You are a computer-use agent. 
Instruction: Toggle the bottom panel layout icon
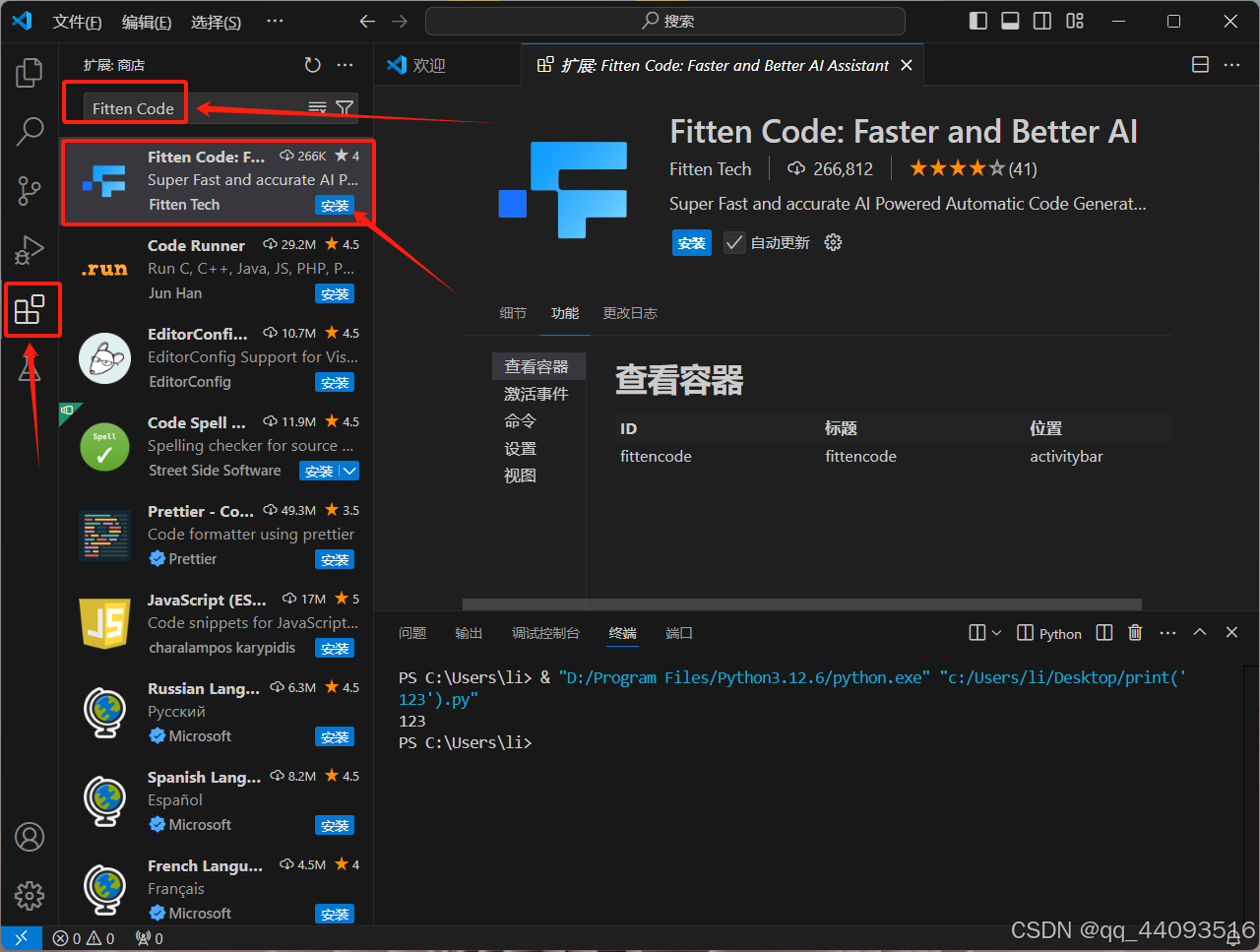click(x=1010, y=21)
